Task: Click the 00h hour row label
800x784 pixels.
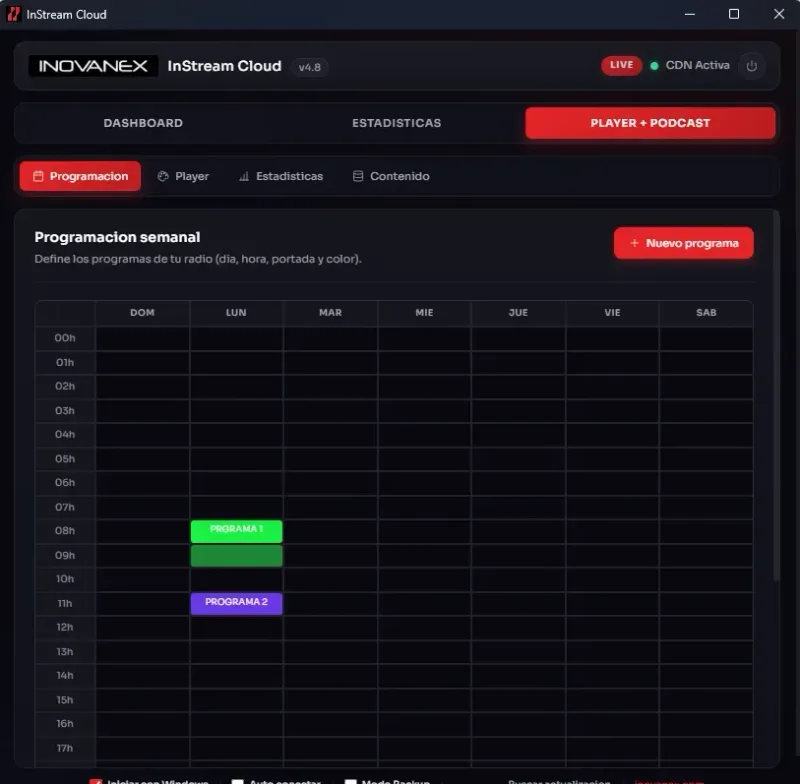Action: click(x=65, y=338)
